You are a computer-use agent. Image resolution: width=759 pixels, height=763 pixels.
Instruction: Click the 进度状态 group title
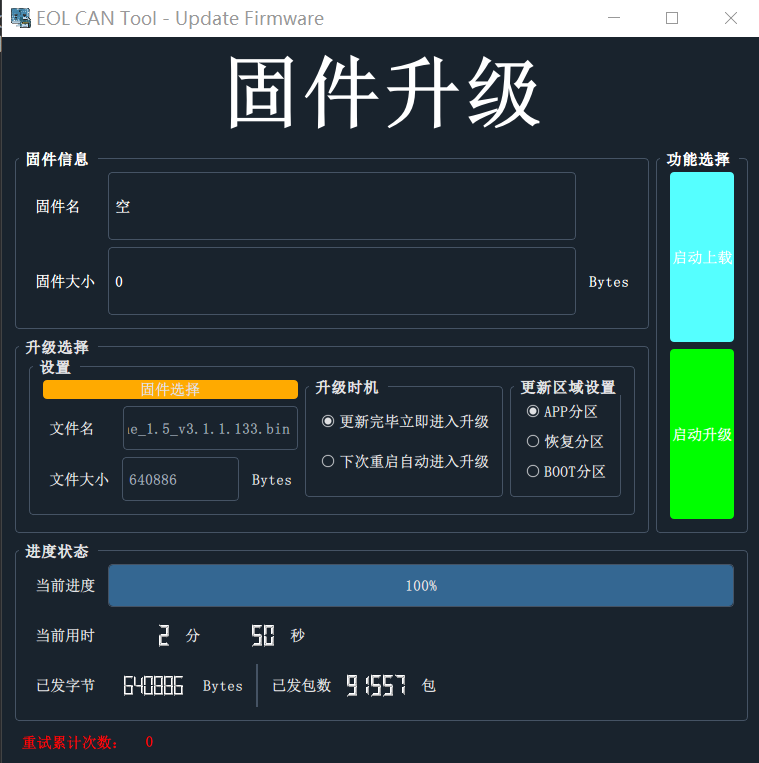[x=57, y=552]
